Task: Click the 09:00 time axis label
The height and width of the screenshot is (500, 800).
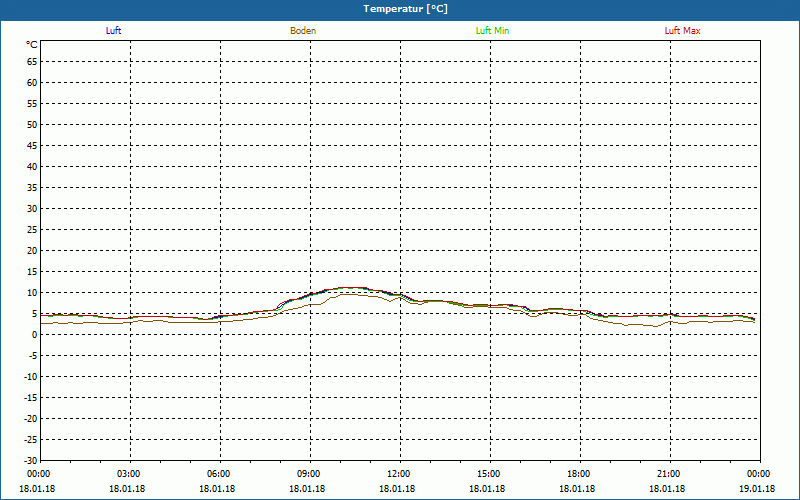Action: 308,474
